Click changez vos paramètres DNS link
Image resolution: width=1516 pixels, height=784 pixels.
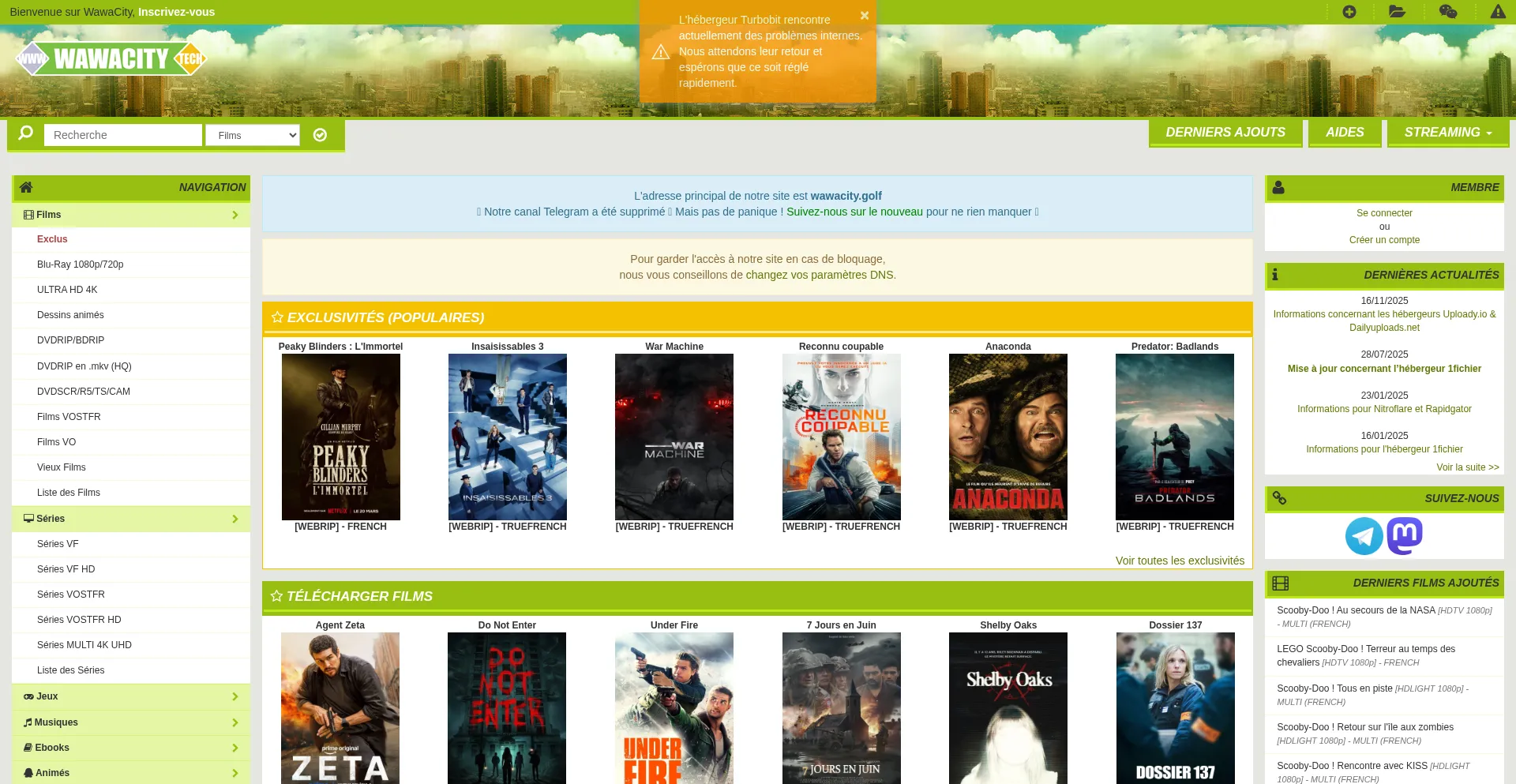pyautogui.click(x=820, y=275)
